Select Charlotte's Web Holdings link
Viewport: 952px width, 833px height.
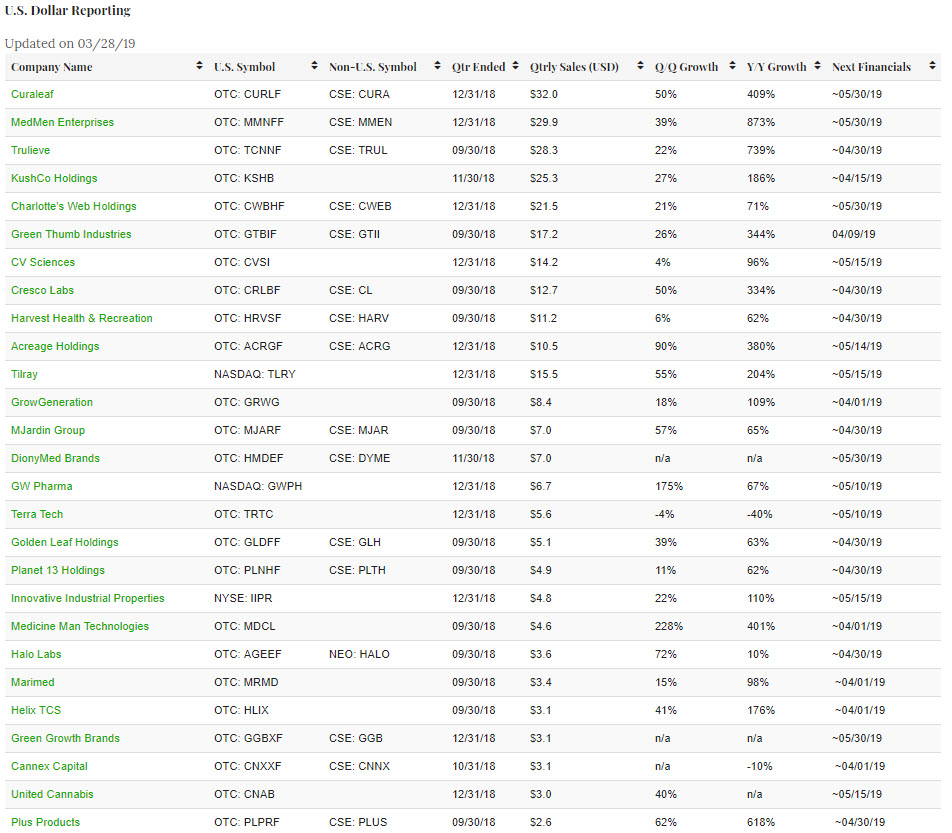73,206
